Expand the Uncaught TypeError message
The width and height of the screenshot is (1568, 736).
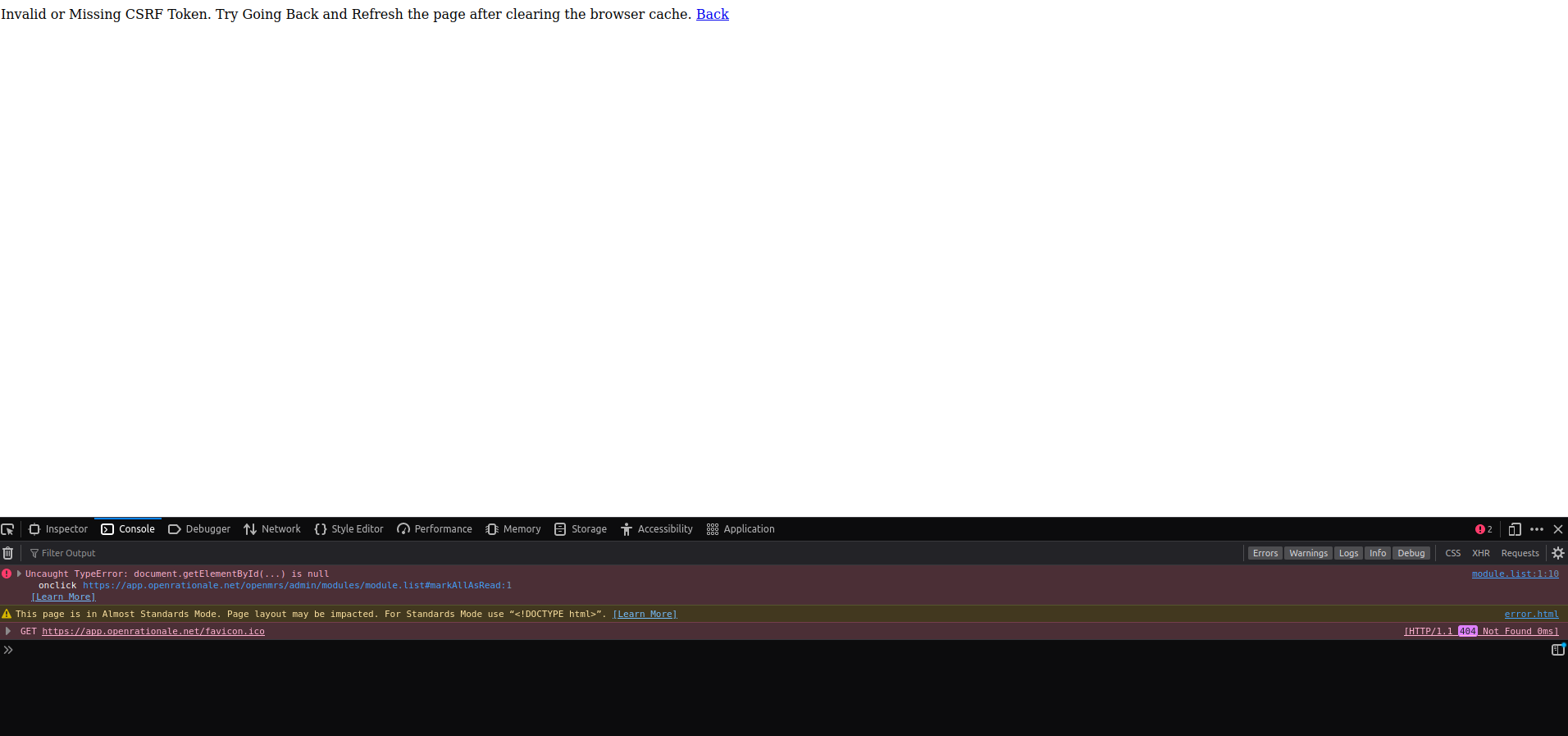pyautogui.click(x=19, y=574)
